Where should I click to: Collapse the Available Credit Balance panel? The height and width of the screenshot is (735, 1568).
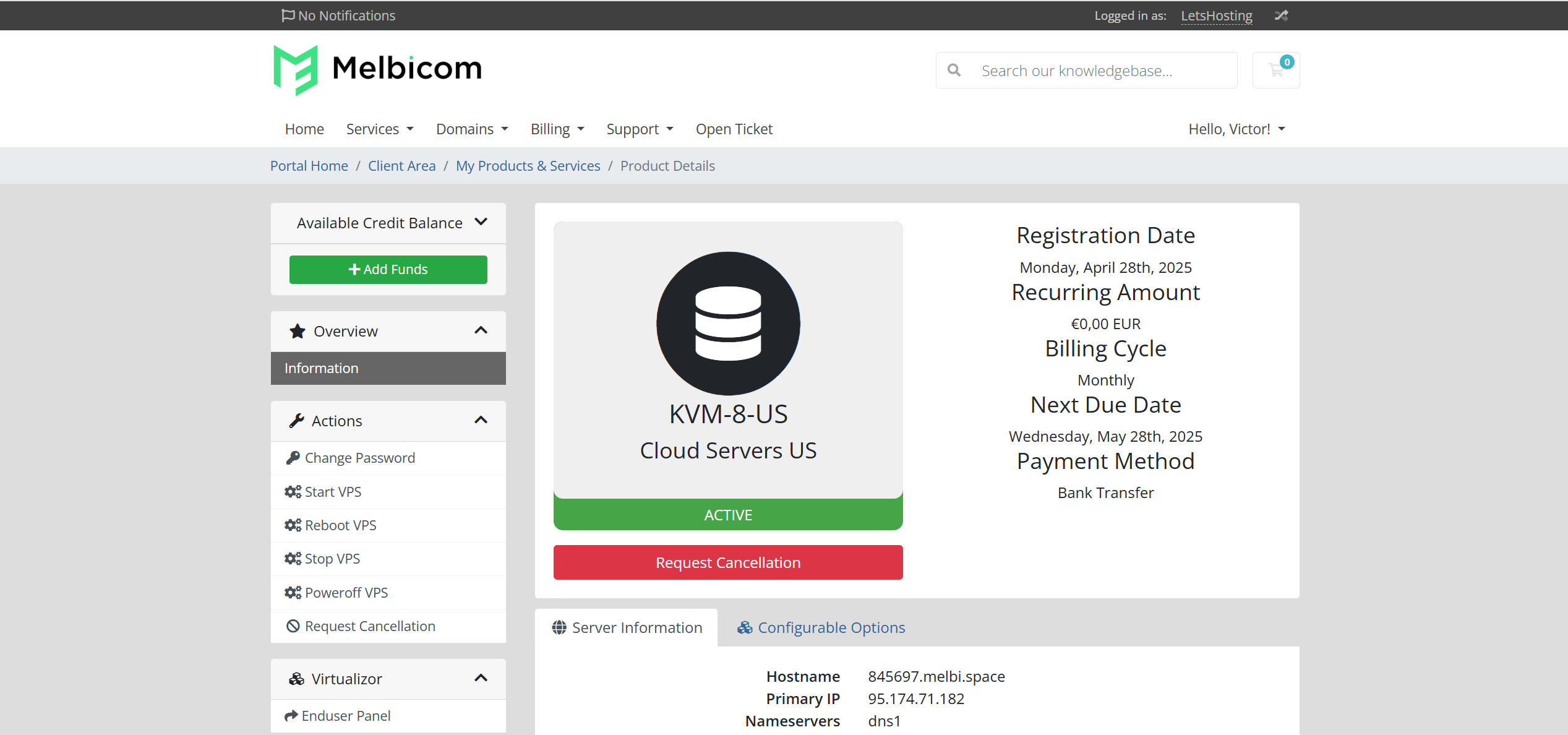coord(481,222)
